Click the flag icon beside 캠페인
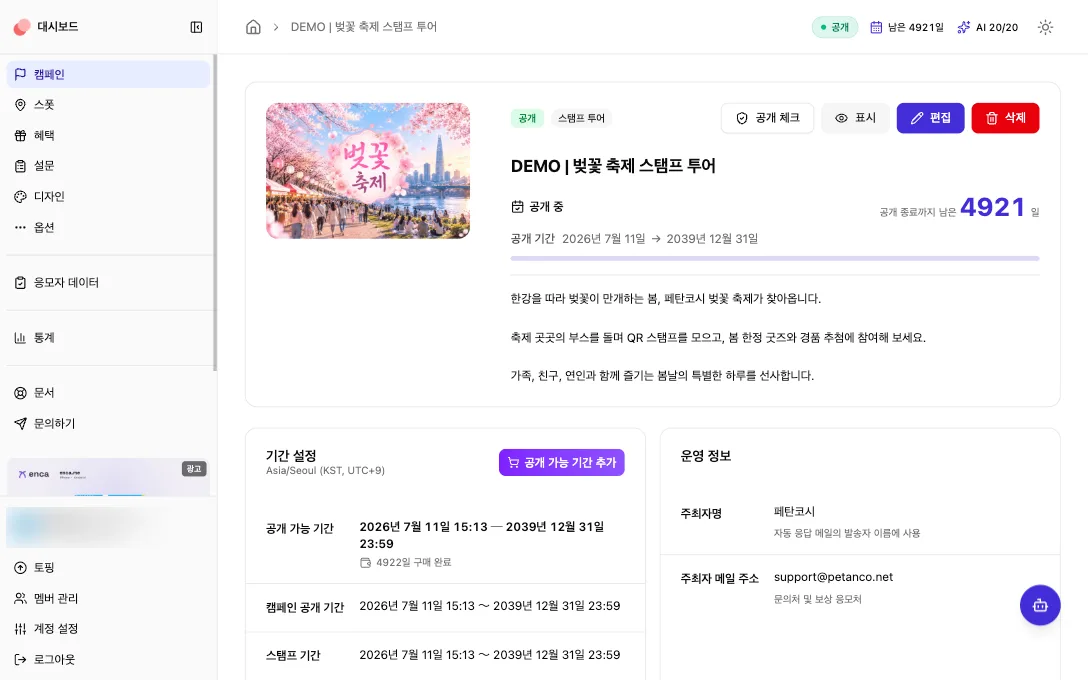The height and width of the screenshot is (680, 1088). 20,74
